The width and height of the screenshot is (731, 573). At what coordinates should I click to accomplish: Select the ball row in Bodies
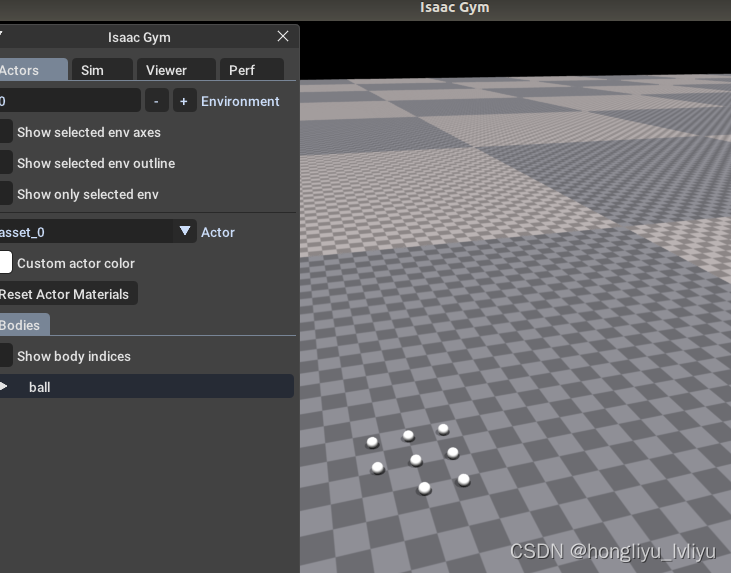tap(146, 387)
